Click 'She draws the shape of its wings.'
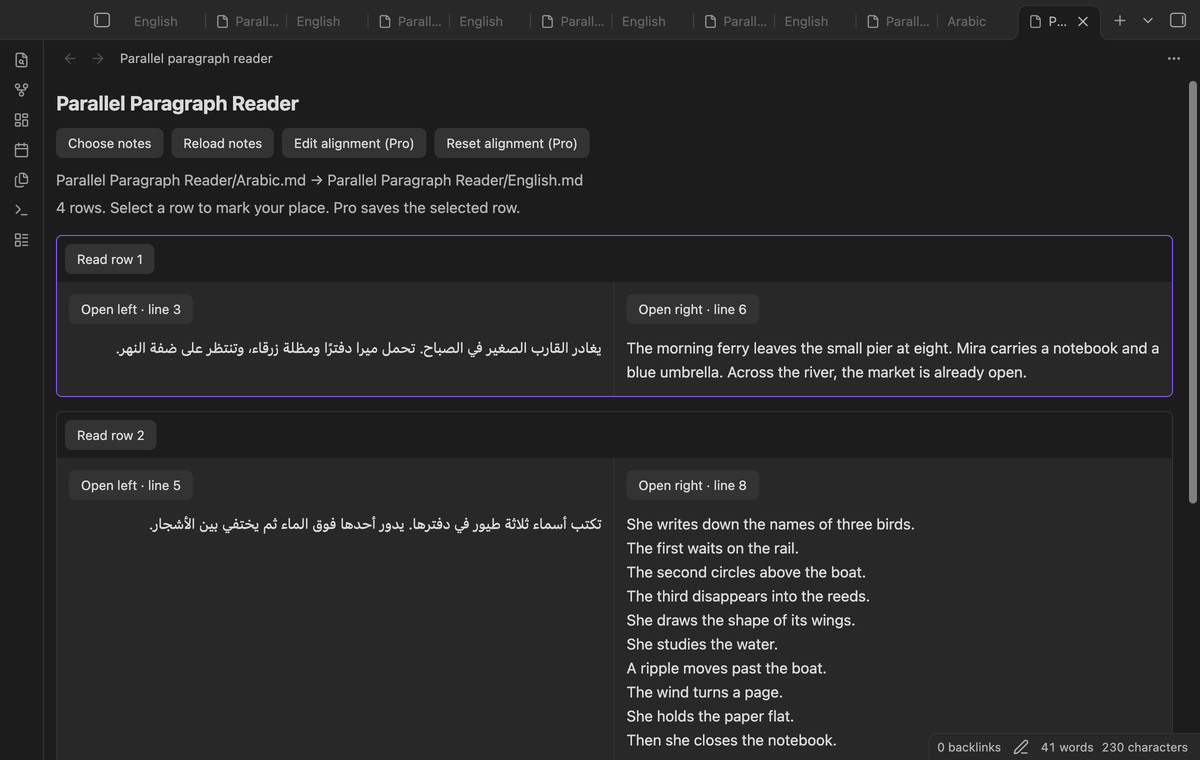This screenshot has width=1200, height=760. tap(740, 620)
